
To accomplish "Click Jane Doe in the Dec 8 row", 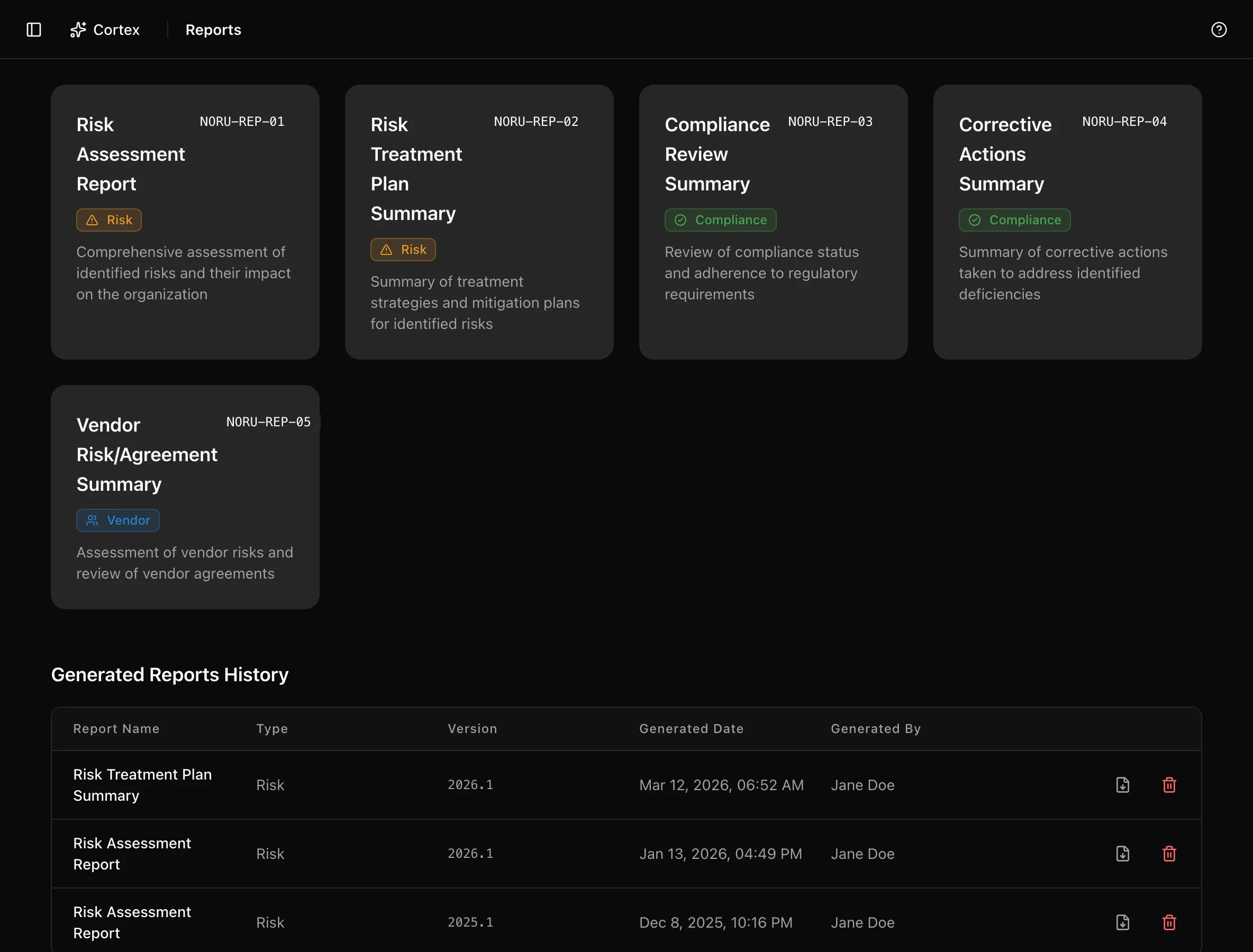I will click(x=863, y=922).
